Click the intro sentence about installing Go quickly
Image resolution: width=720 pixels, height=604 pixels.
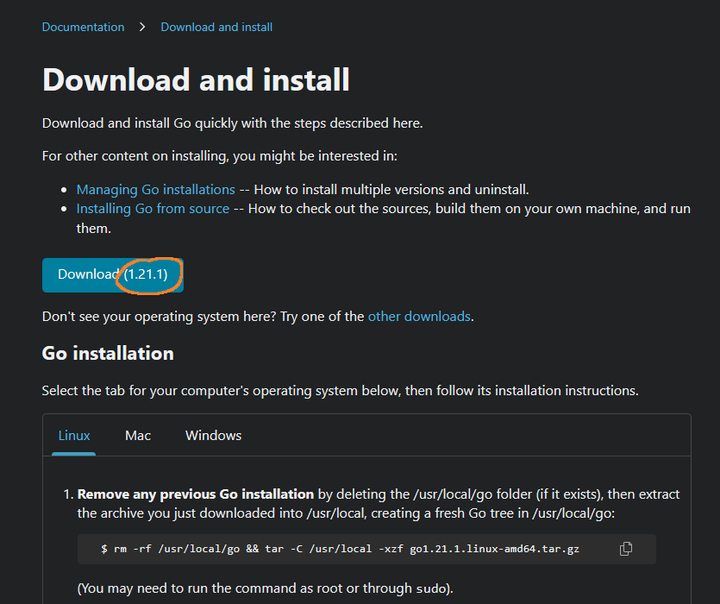click(x=232, y=123)
